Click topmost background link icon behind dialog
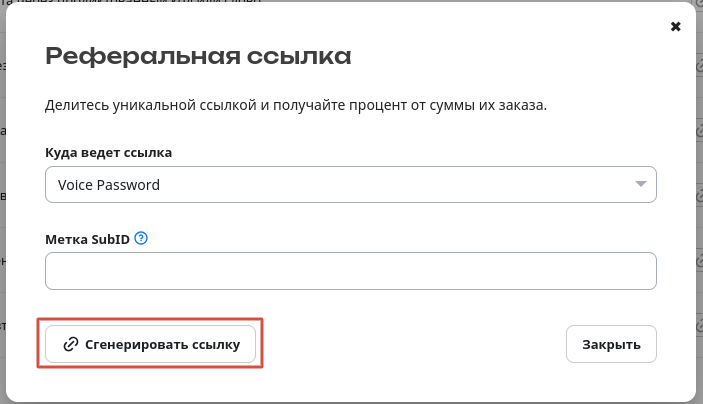Screen dimensions: 703x404 coord(700,66)
